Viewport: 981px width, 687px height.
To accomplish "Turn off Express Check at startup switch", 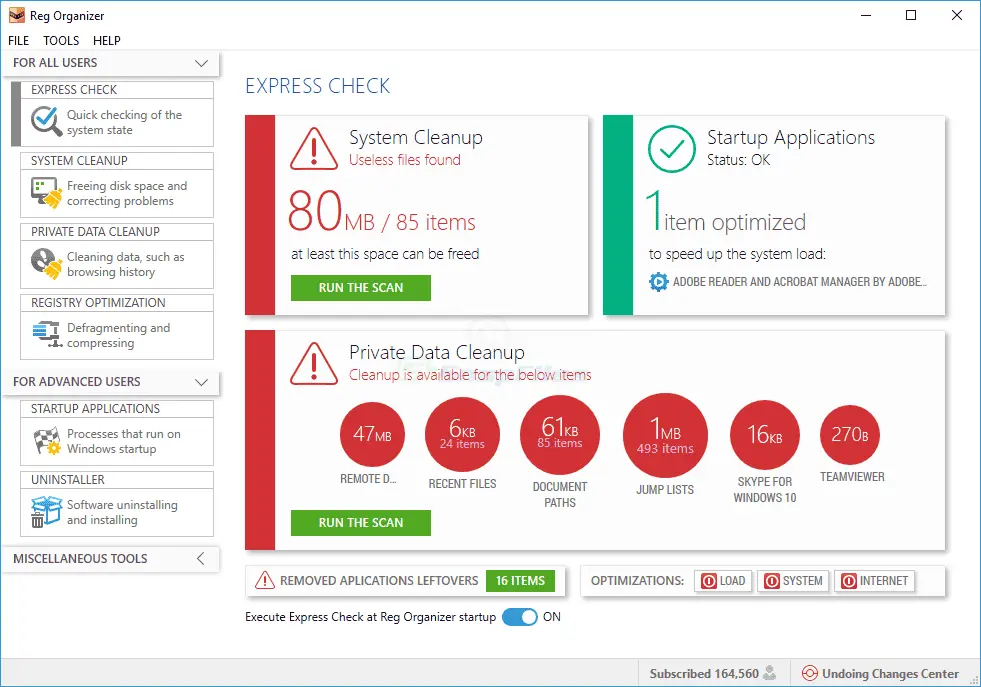I will [x=519, y=617].
